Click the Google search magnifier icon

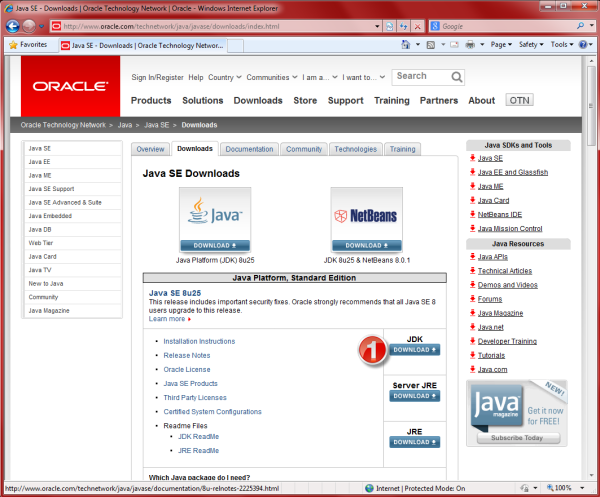(580, 26)
